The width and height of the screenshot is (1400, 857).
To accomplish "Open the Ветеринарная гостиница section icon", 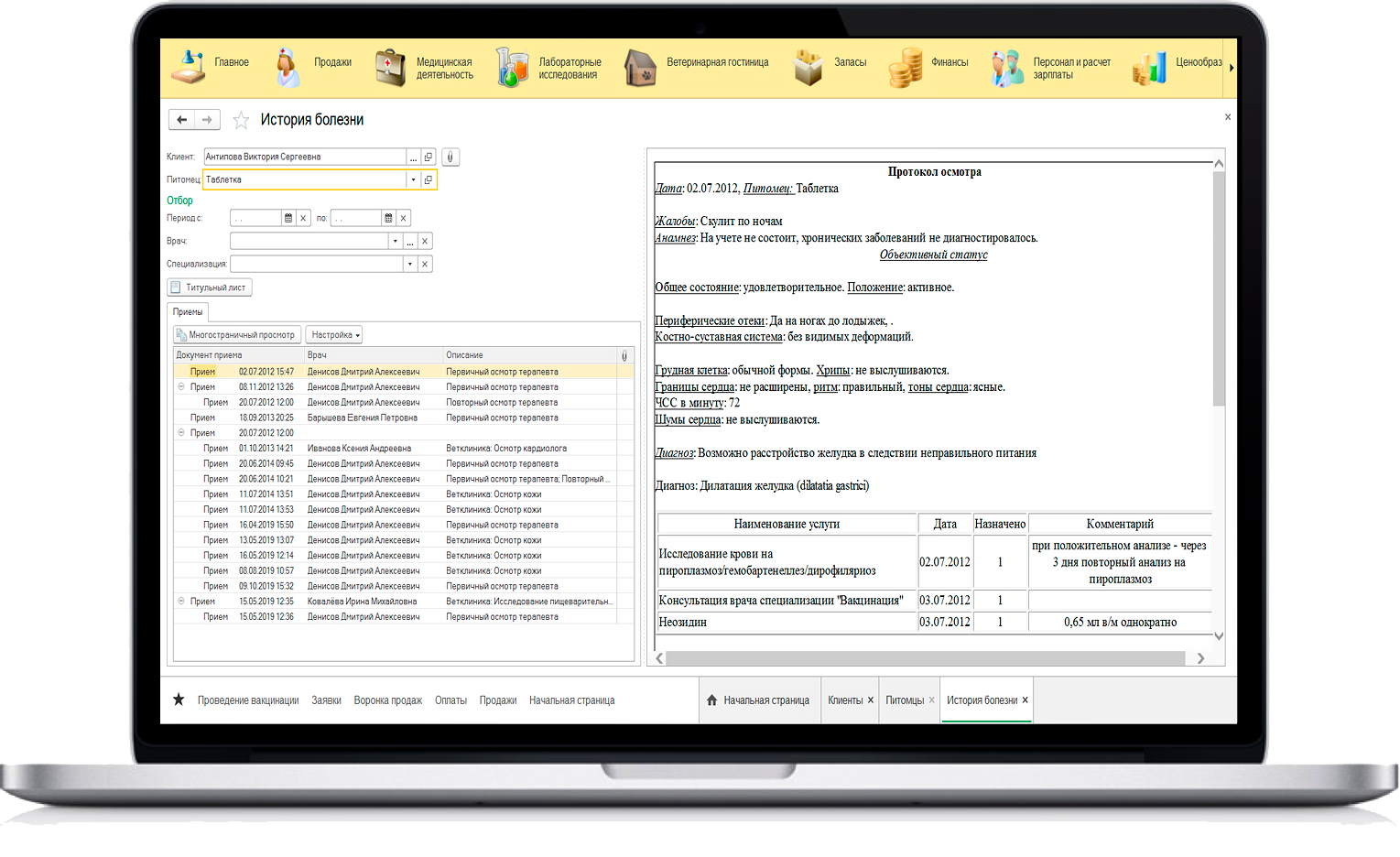I will (640, 68).
